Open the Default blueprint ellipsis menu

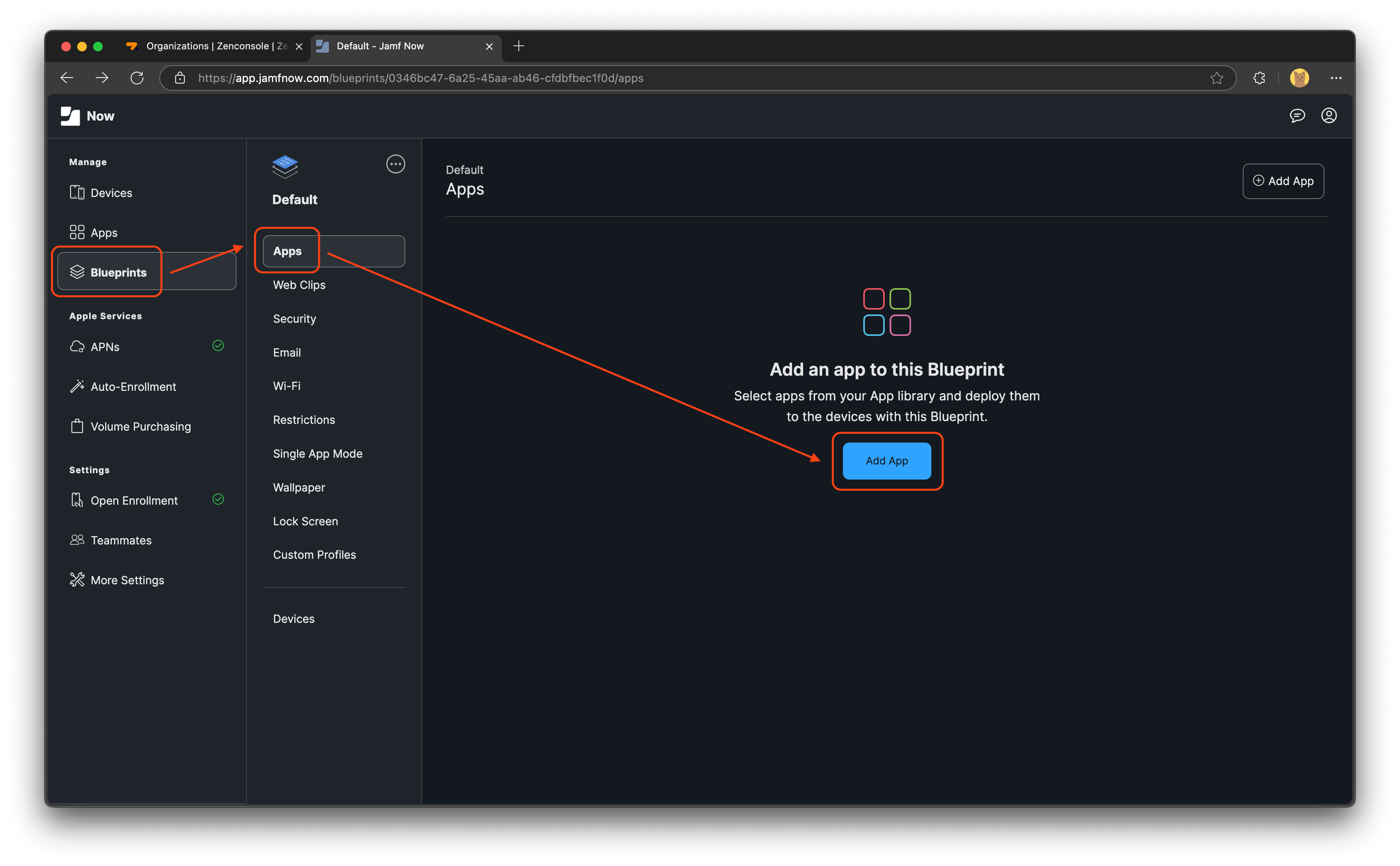[x=395, y=164]
